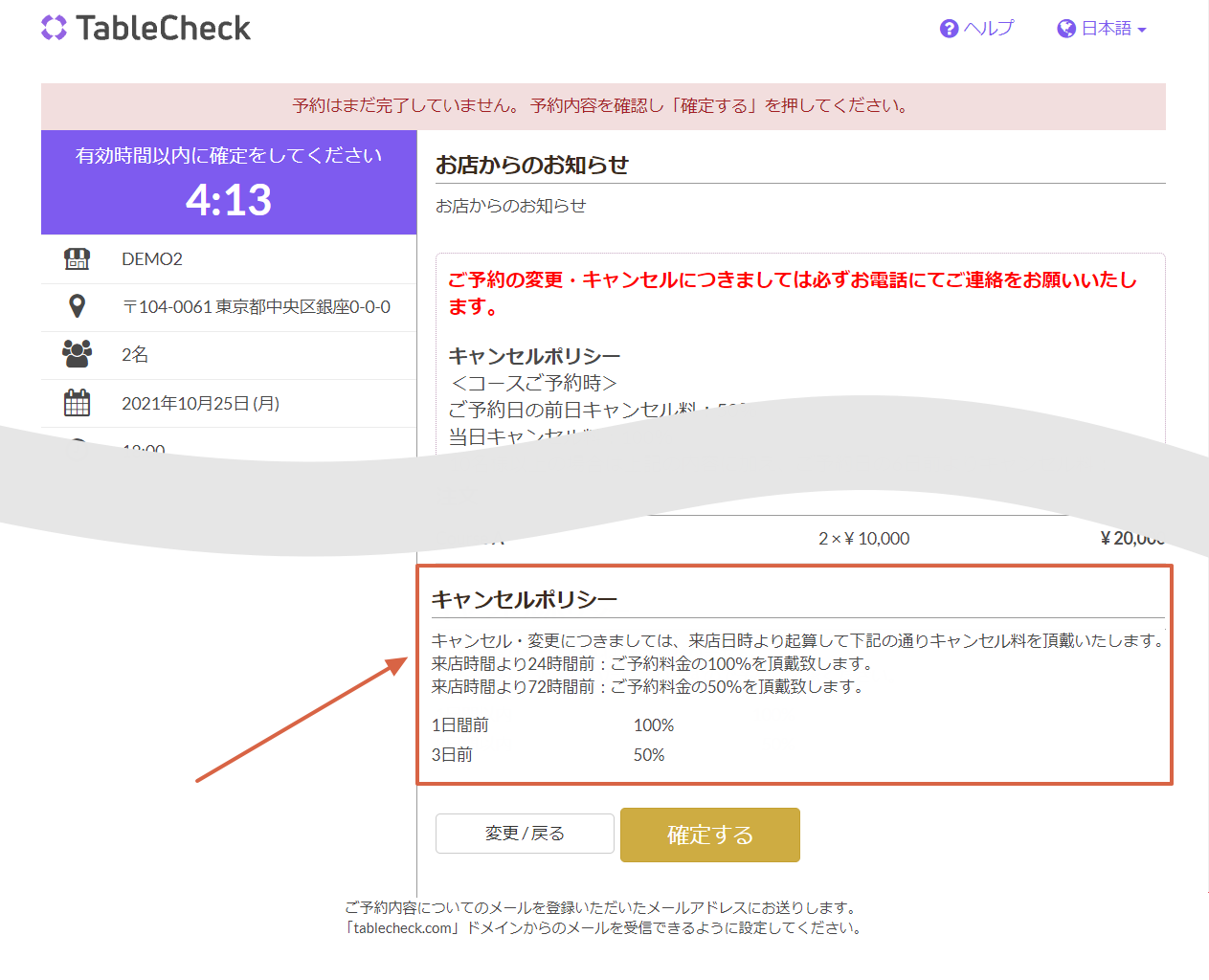
Task: Click the globe language icon
Action: point(1065,29)
